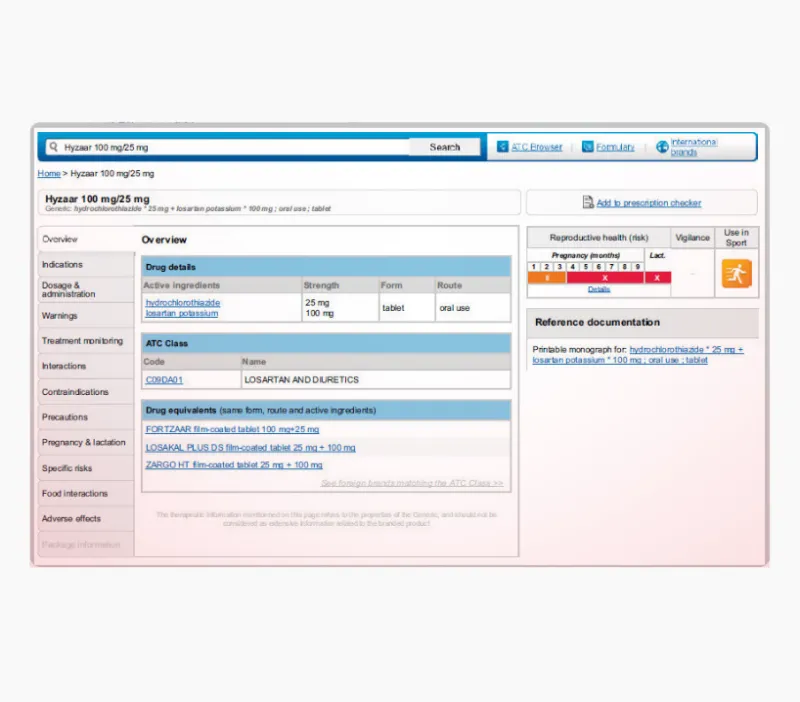Viewport: 800px width, 702px height.
Task: Click the Vigilance column header
Action: pyautogui.click(x=692, y=238)
